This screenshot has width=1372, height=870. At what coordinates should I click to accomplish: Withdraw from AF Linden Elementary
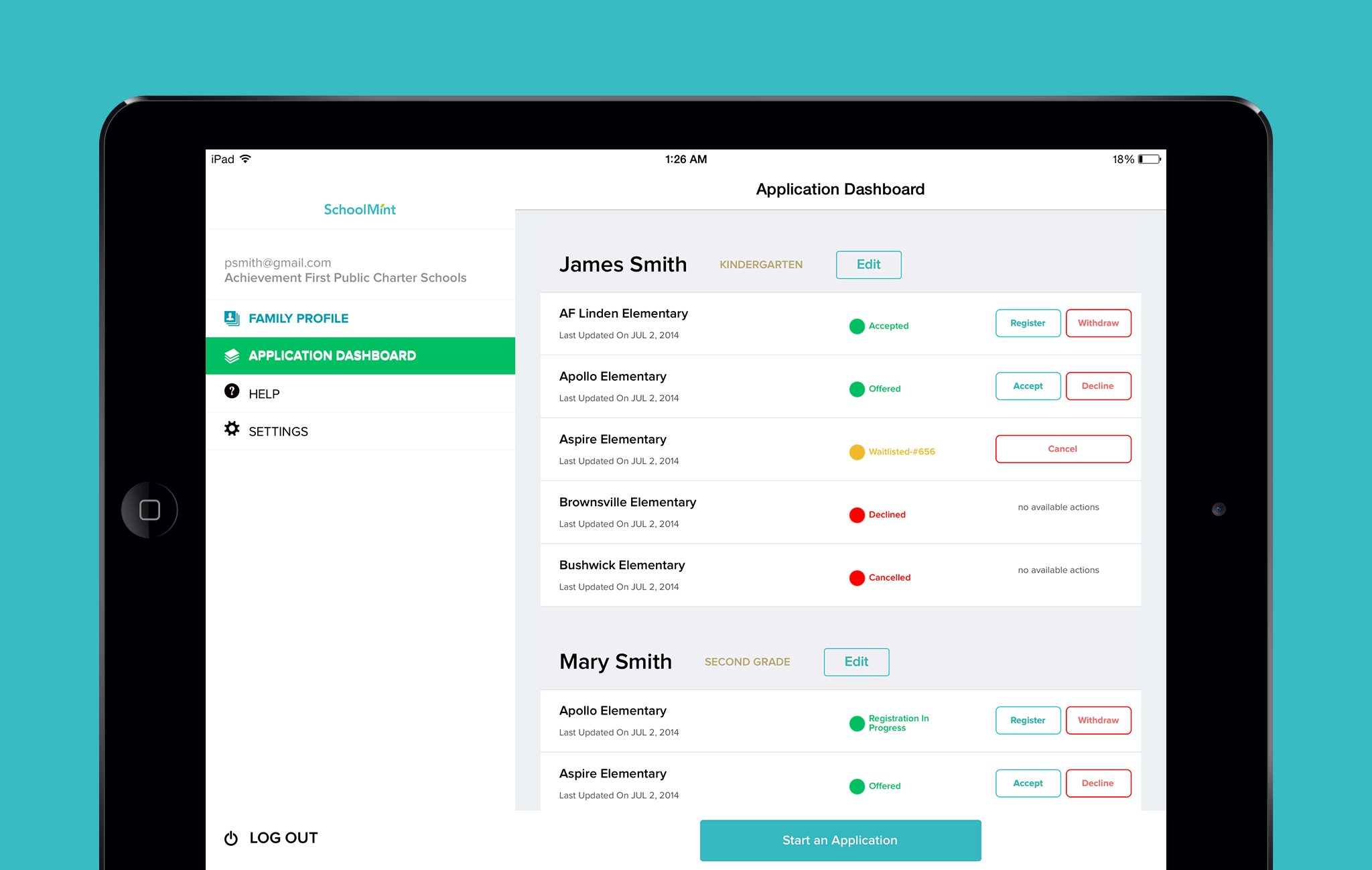tap(1098, 323)
